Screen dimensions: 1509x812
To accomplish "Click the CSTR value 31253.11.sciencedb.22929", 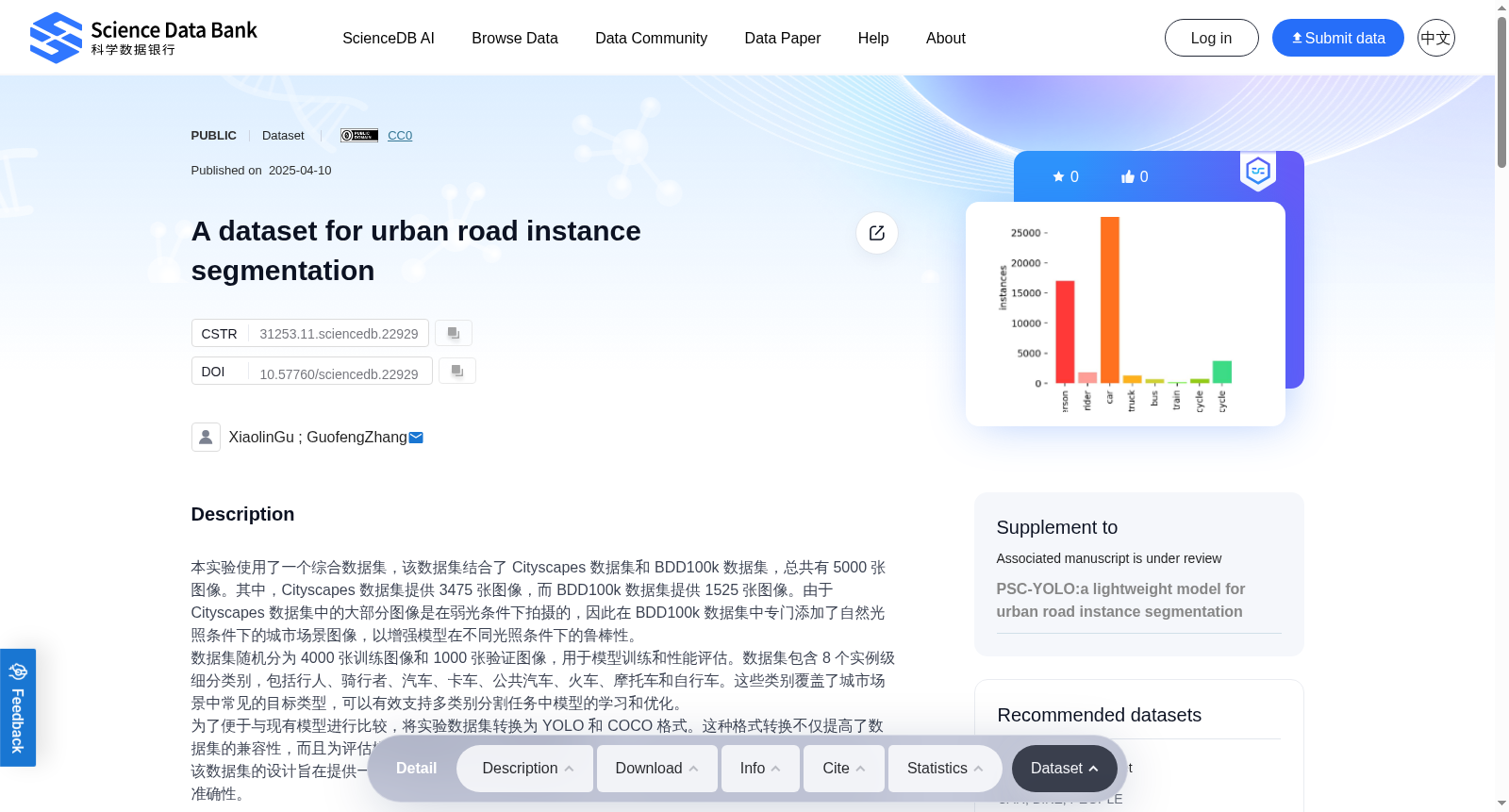I will click(x=339, y=334).
